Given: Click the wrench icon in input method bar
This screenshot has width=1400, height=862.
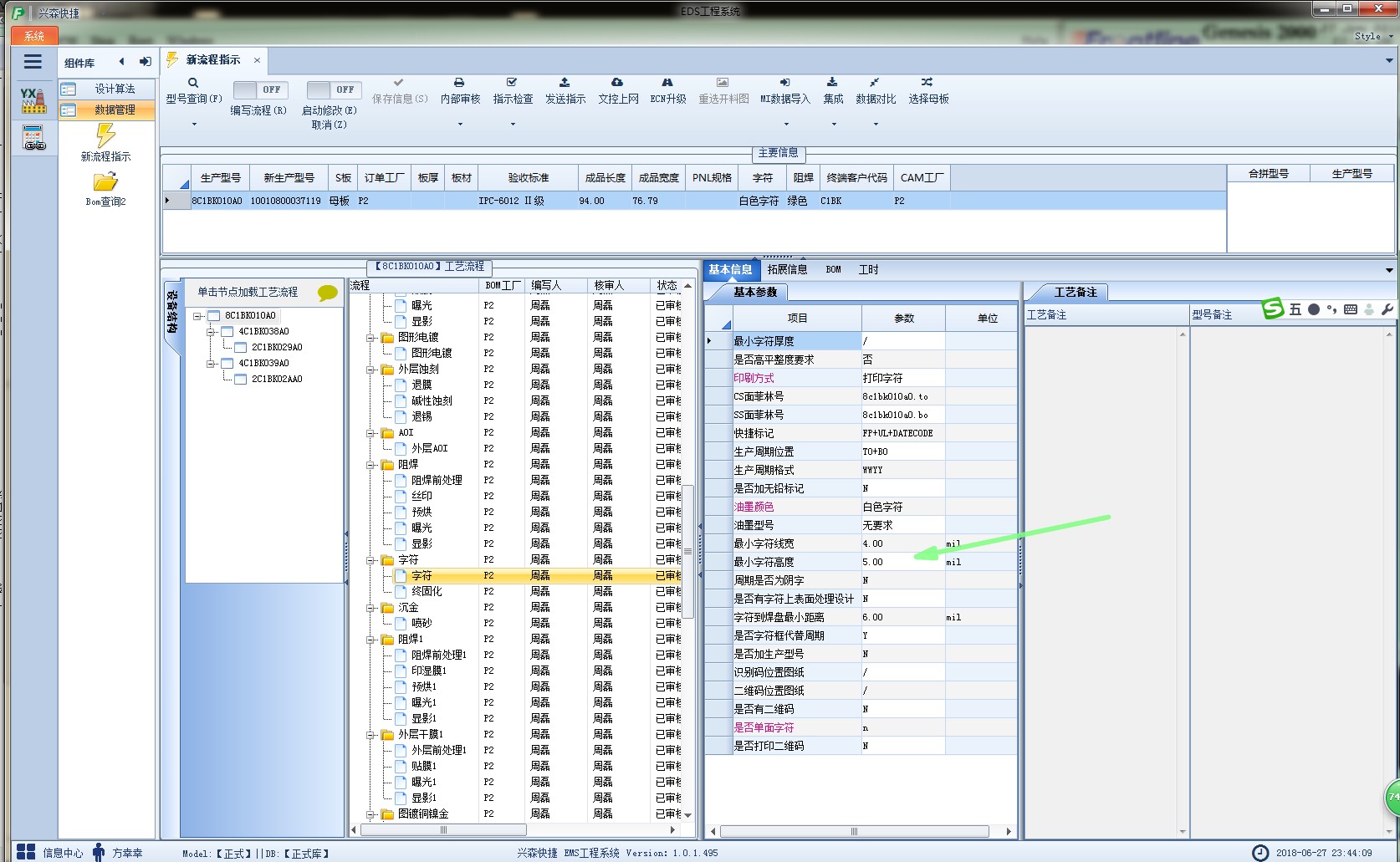Looking at the screenshot, I should coord(1387,309).
